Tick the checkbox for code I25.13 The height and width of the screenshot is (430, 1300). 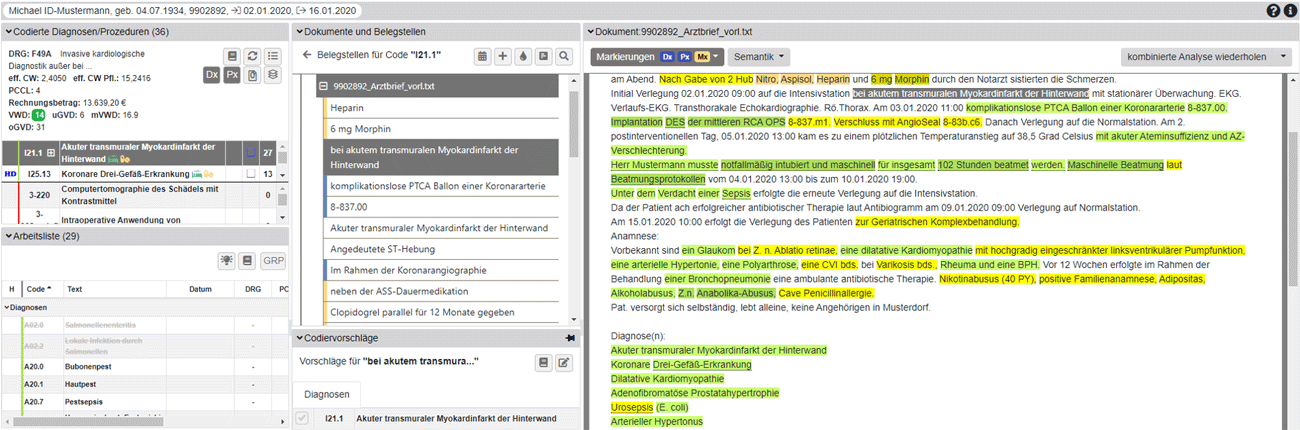pos(251,174)
